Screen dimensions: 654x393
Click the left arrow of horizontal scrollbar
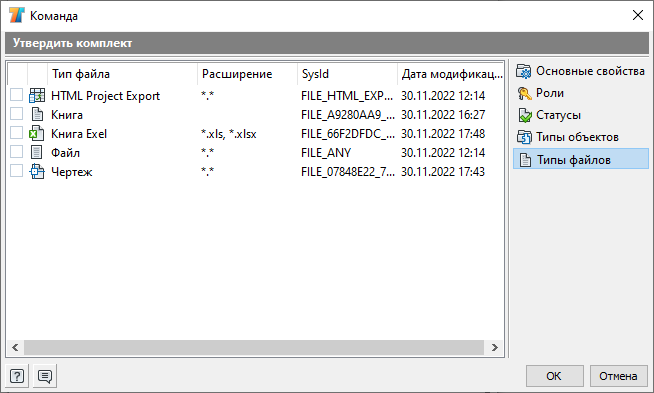point(15,348)
